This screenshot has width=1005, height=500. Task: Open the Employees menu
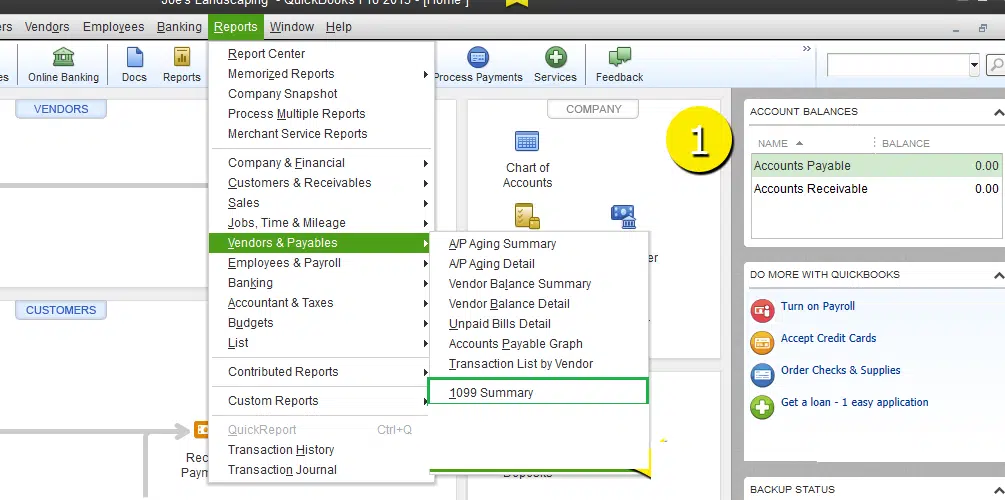(113, 27)
